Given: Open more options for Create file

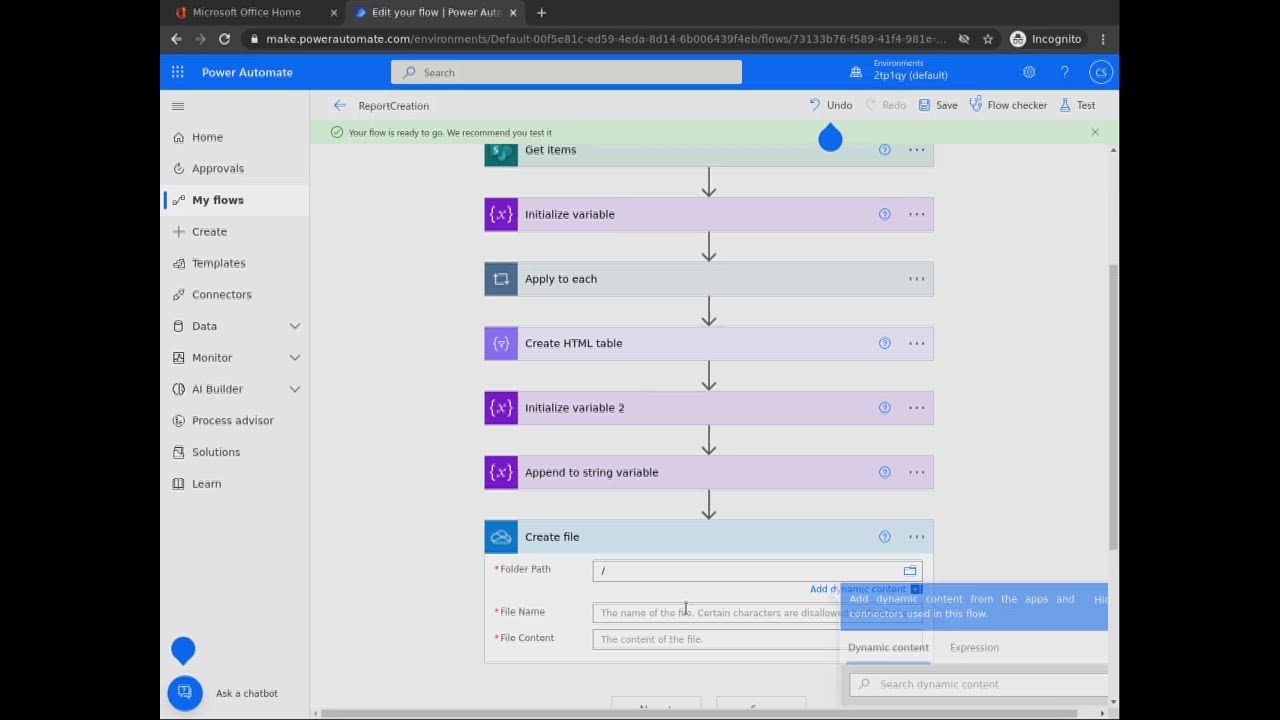Looking at the screenshot, I should click(916, 537).
